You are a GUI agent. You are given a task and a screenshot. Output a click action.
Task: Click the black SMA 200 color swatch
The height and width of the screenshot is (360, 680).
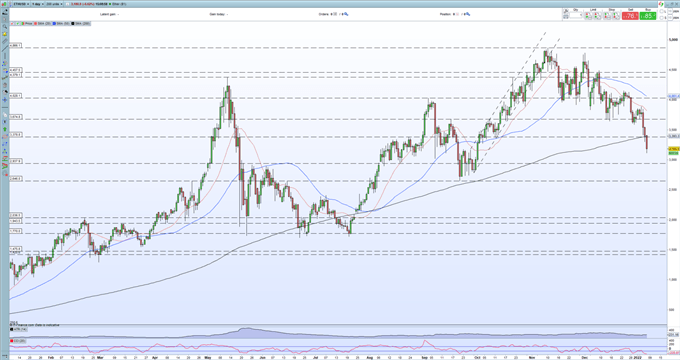(x=73, y=23)
